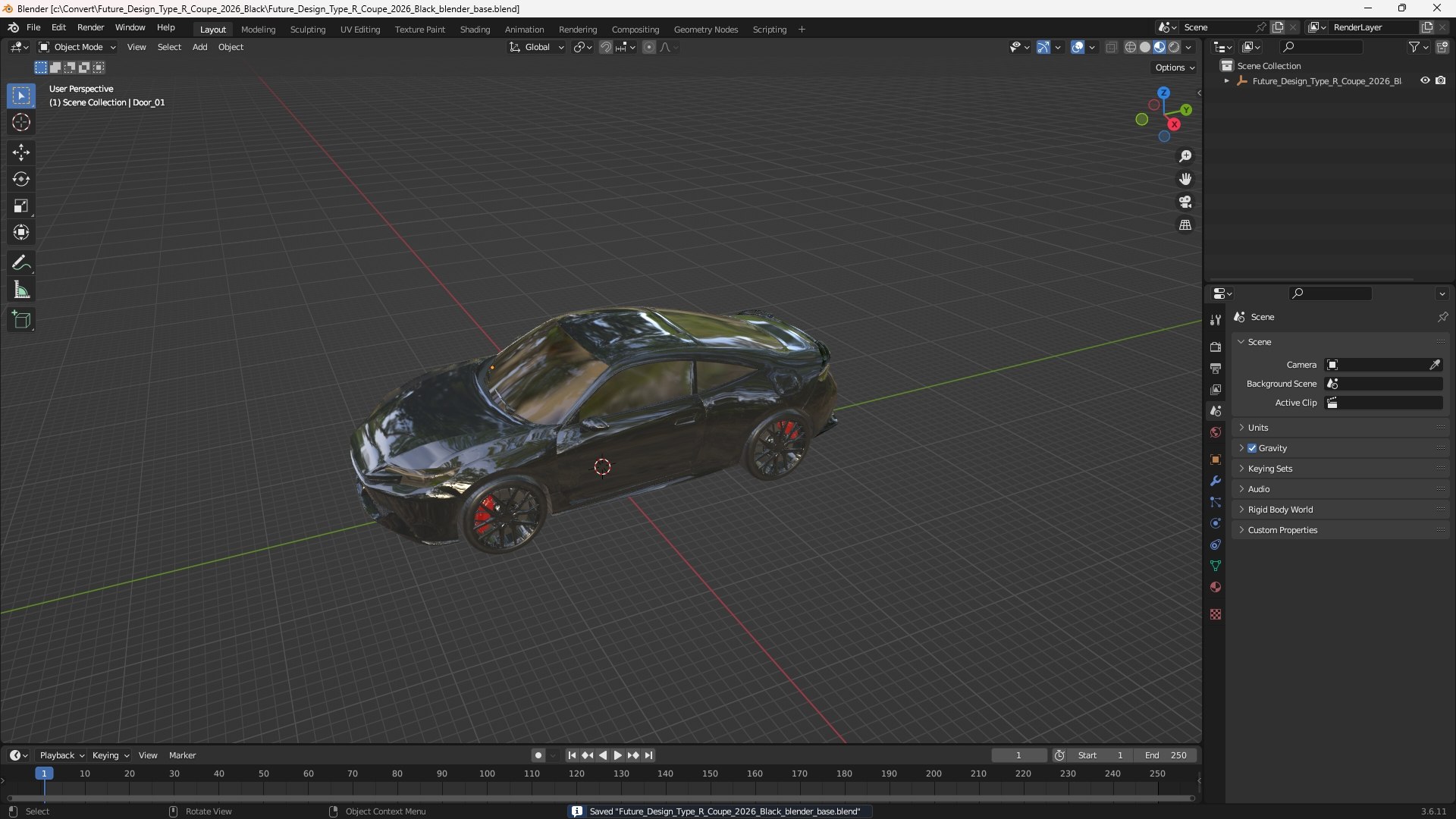Open Global transform orientation dropdown
Image resolution: width=1456 pixels, height=819 pixels.
(x=536, y=47)
